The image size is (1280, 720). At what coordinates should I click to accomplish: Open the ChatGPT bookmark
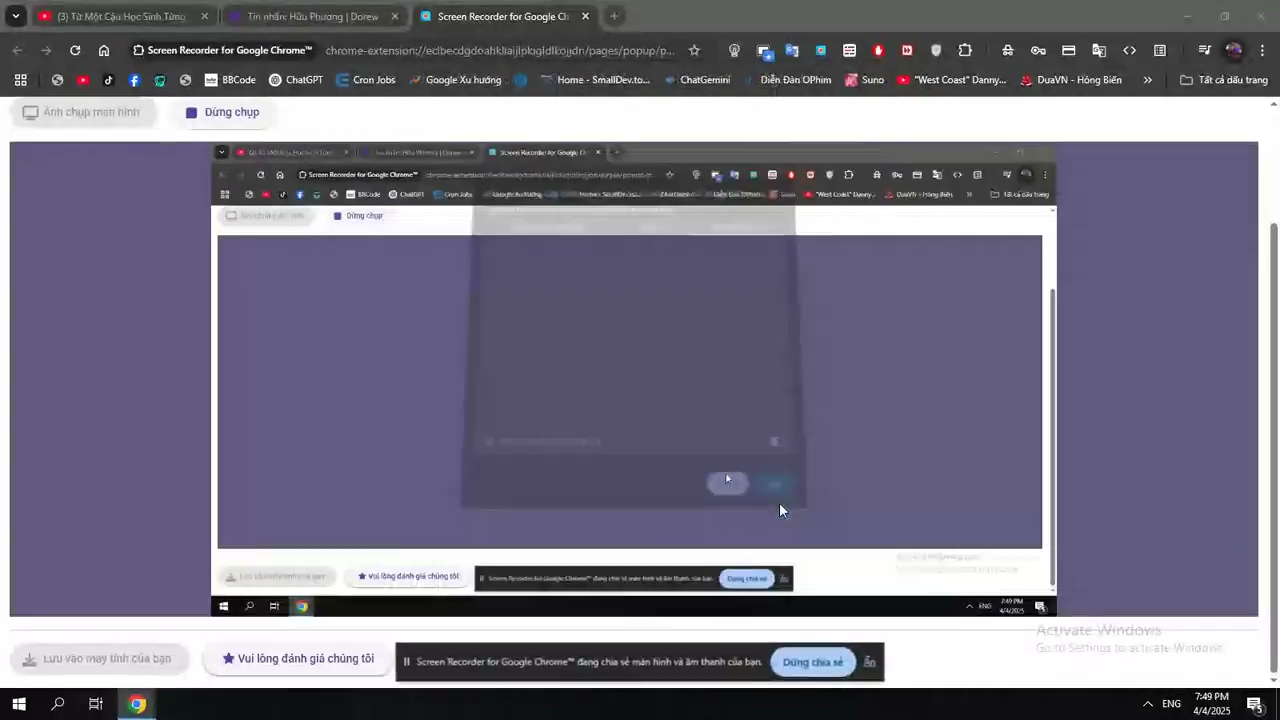point(296,80)
